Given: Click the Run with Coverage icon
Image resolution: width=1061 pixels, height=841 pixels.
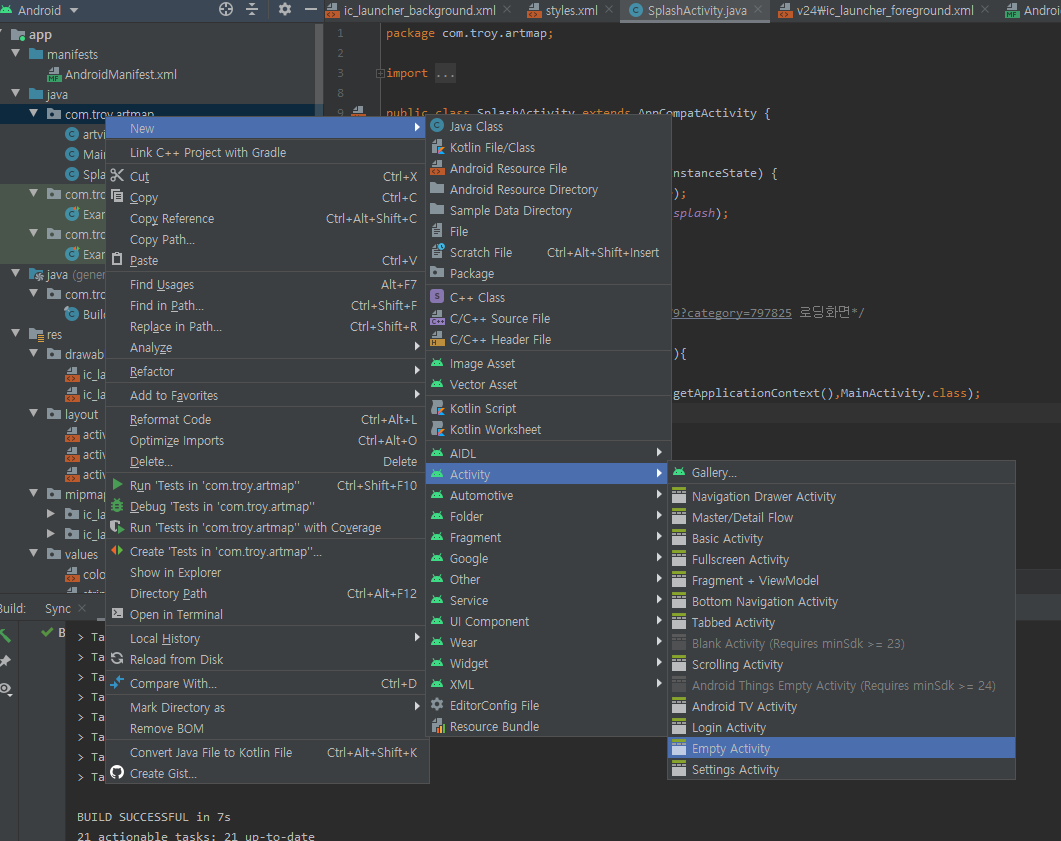Looking at the screenshot, I should coord(117,526).
